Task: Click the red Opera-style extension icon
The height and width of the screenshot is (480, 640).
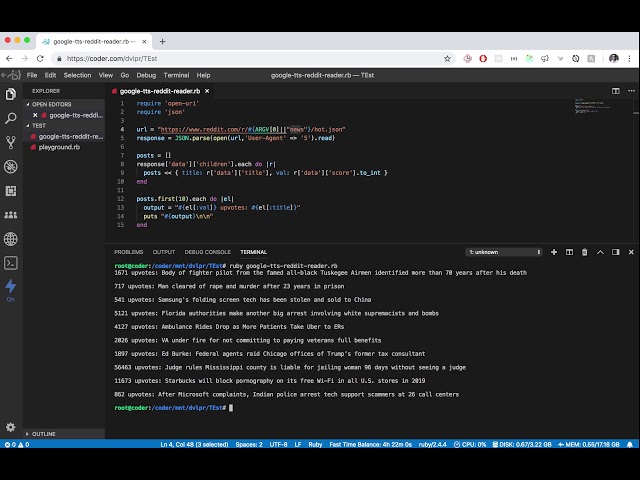Action: 483,58
